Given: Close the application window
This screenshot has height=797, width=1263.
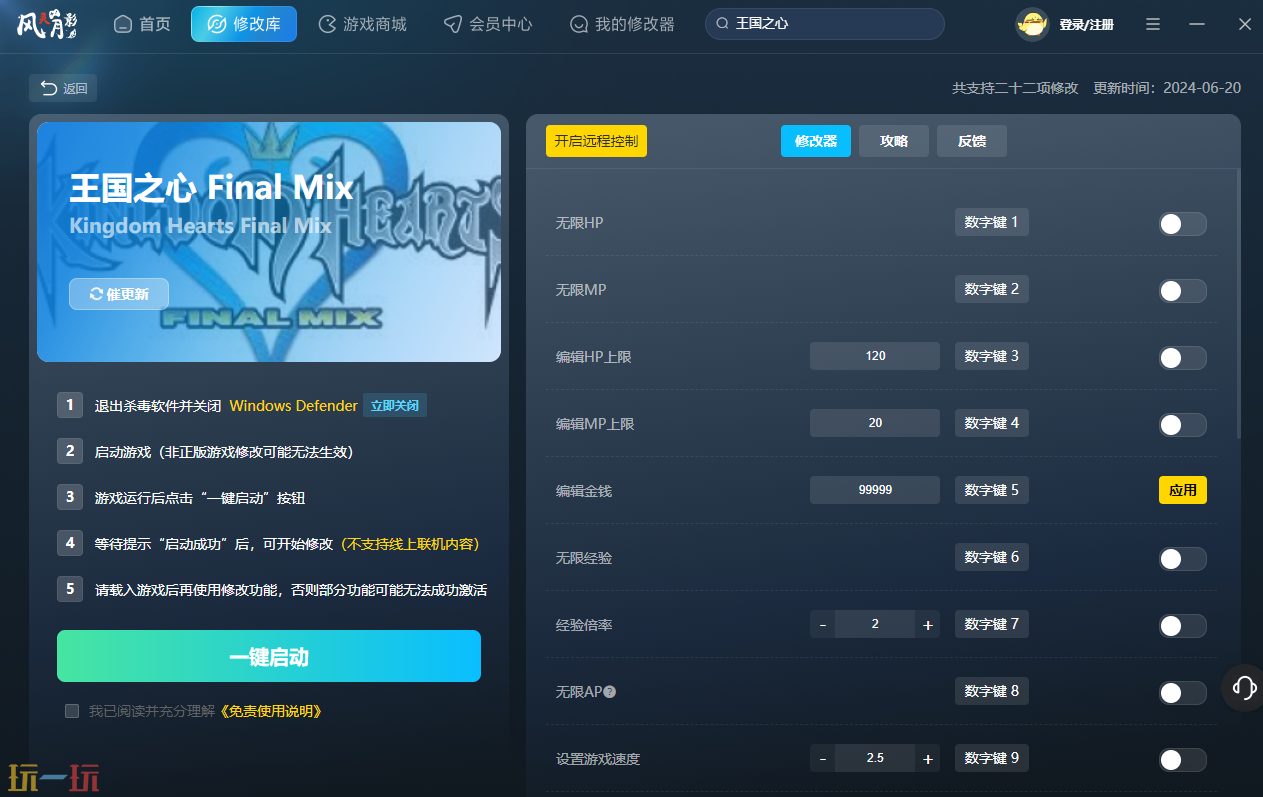Looking at the screenshot, I should [x=1244, y=24].
